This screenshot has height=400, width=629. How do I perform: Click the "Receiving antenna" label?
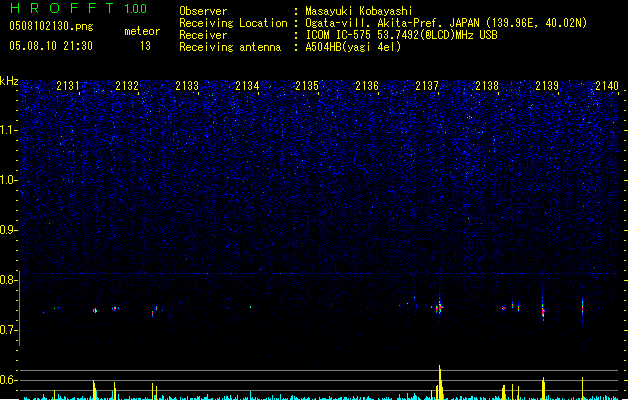(230, 47)
